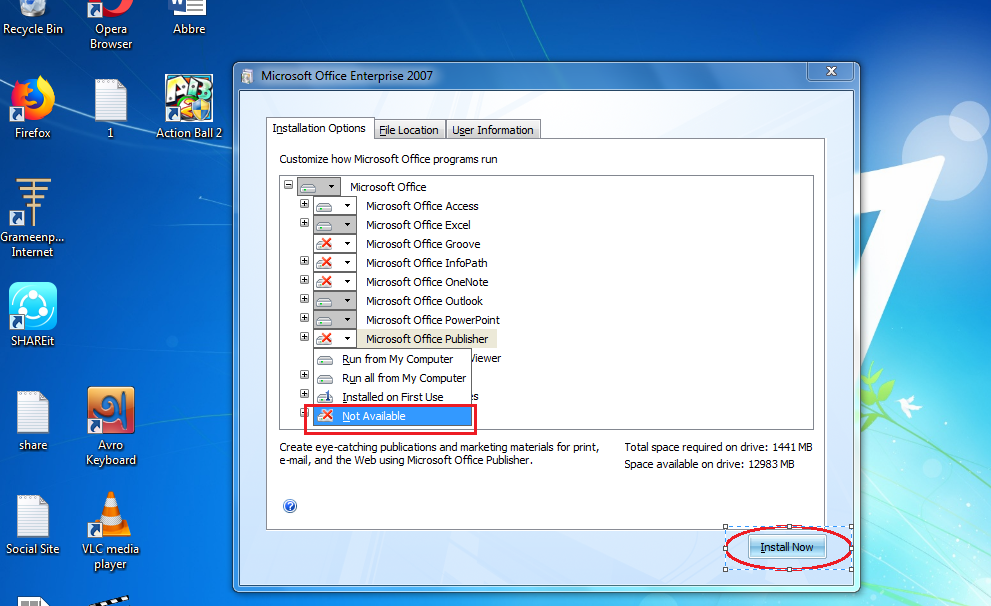Select the Microsoft Office Outlook row
Viewport: 991px width, 606px height.
click(x=424, y=301)
